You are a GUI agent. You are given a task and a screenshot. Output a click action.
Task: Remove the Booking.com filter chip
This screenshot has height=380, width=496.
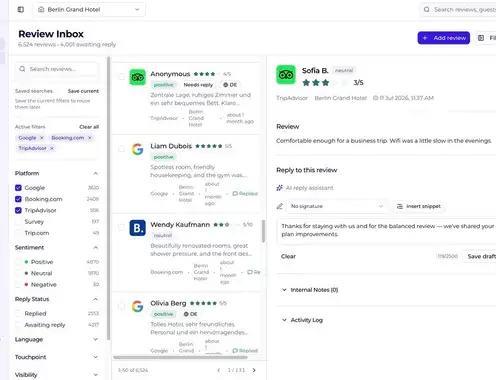tap(90, 138)
